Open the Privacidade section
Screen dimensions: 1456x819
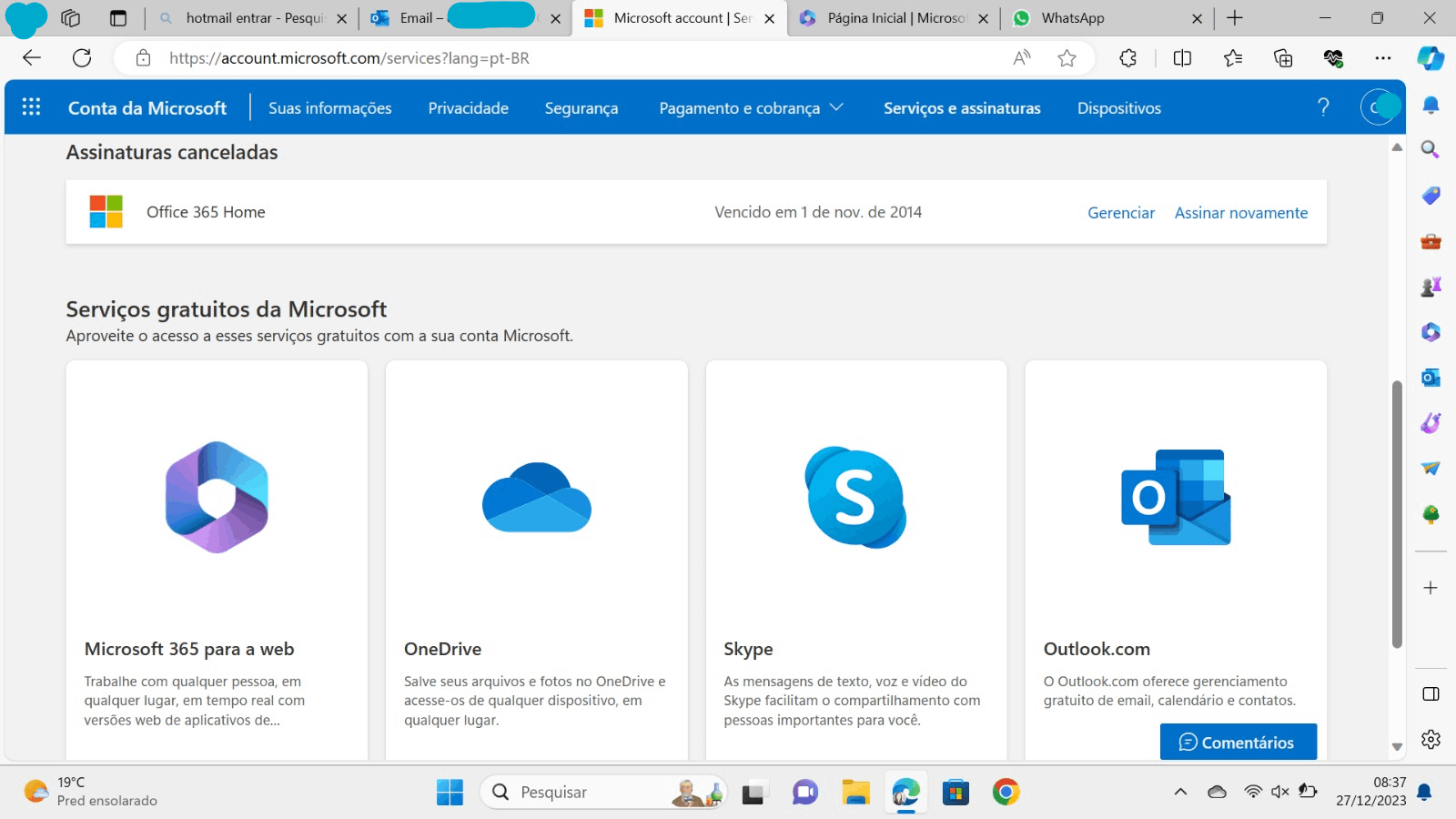click(469, 108)
